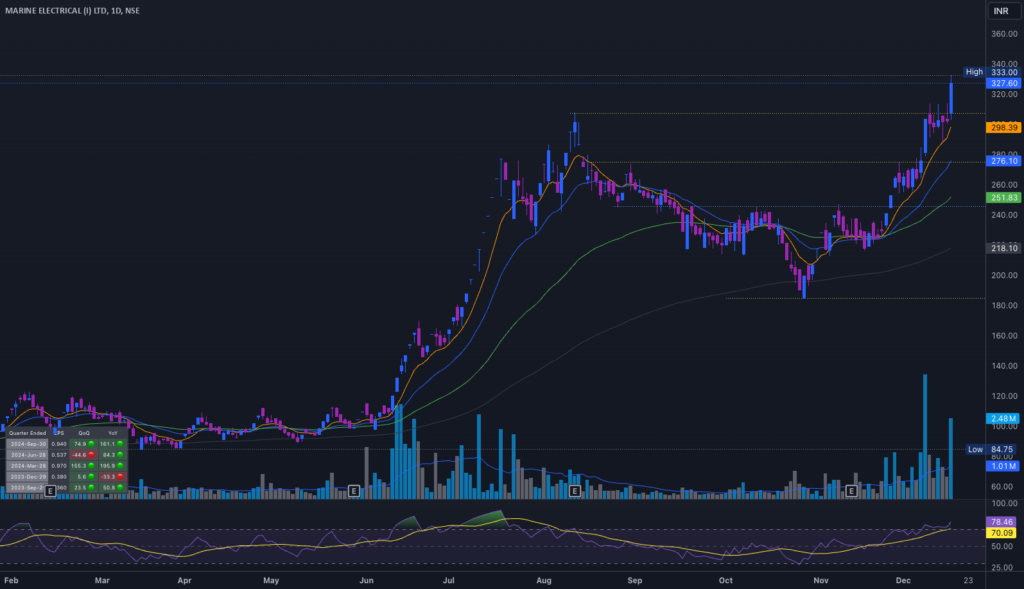The width and height of the screenshot is (1024, 589).
Task: Open the INR currency selector
Action: click(1000, 11)
